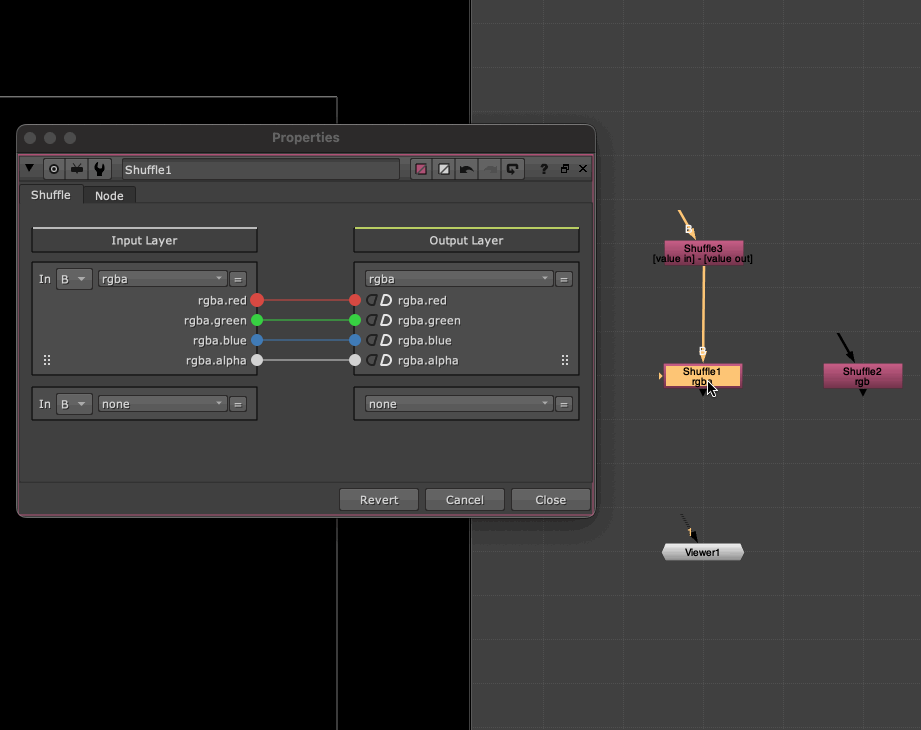Image resolution: width=921 pixels, height=730 pixels.
Task: Toggle white constant for output rgba.green
Action: (x=385, y=320)
